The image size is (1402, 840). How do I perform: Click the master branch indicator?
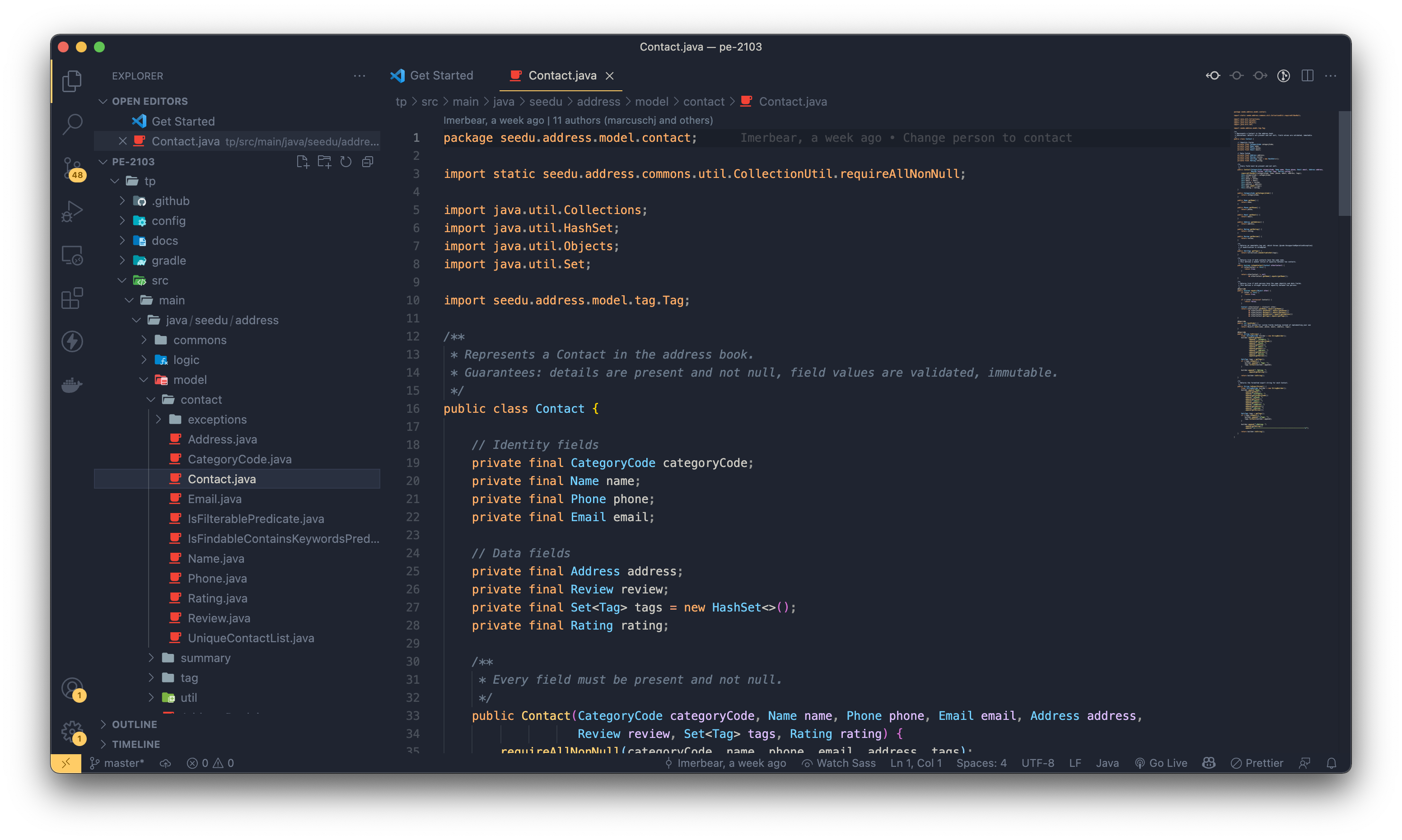[118, 763]
